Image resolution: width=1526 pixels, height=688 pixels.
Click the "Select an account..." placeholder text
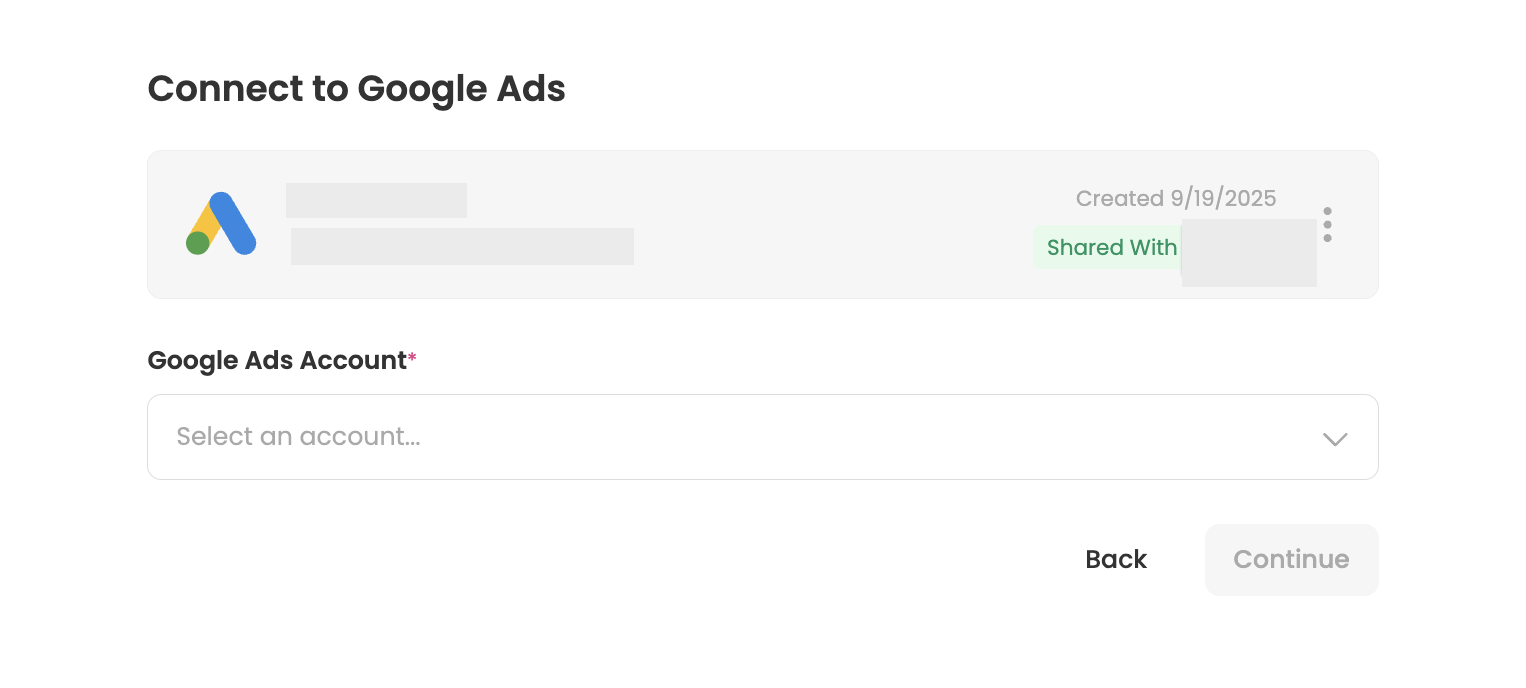[x=298, y=437]
